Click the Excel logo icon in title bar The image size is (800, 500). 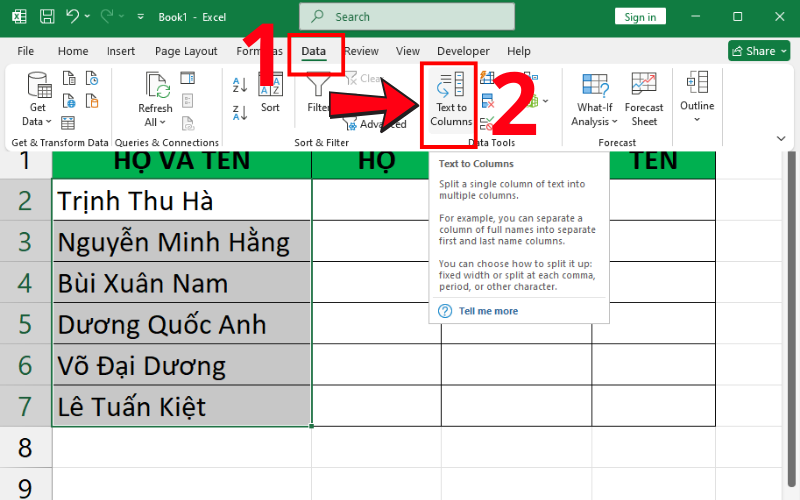pyautogui.click(x=19, y=17)
